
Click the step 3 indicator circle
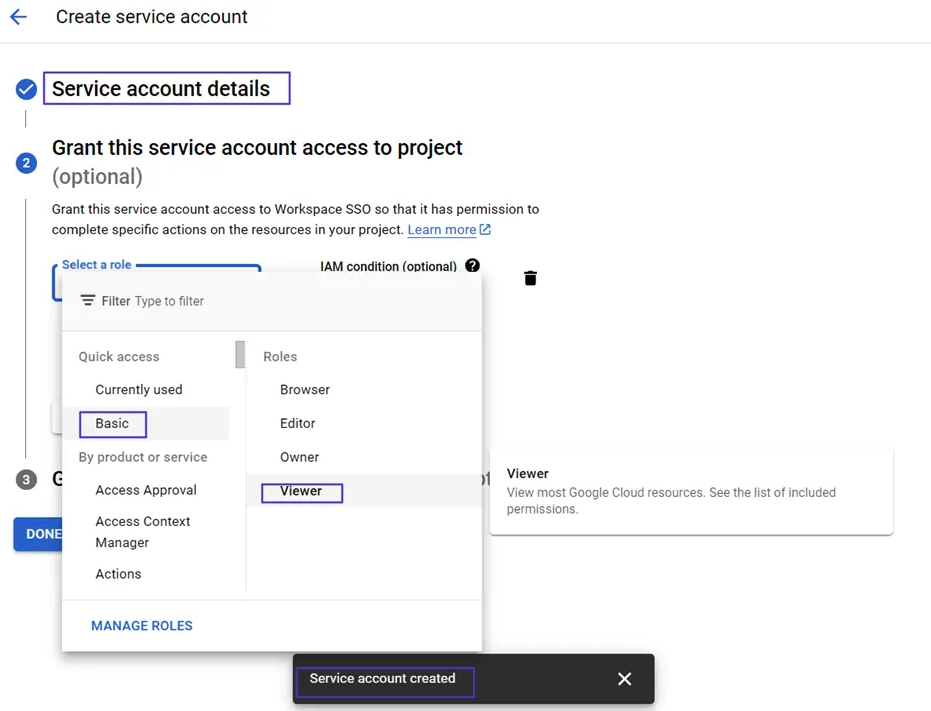(x=26, y=479)
